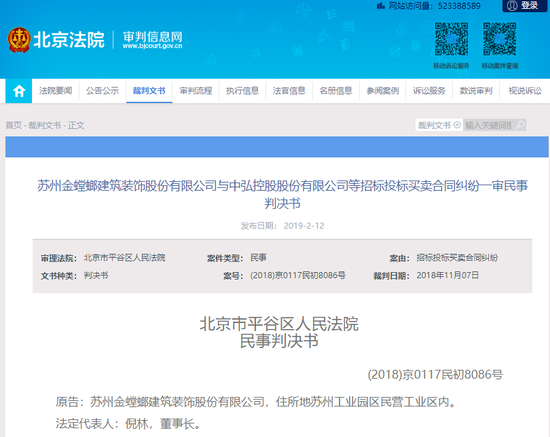
Task: Click case number (2018)京0117民初8086号 in info box
Action: (x=298, y=275)
